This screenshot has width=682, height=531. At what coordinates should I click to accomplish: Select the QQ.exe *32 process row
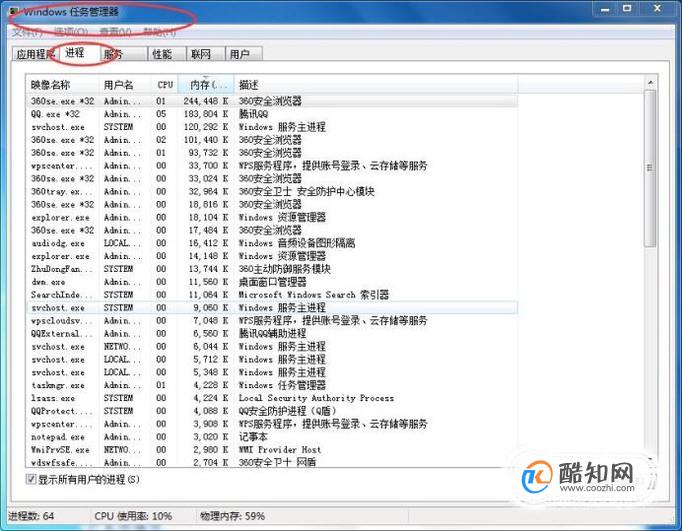pyautogui.click(x=272, y=114)
